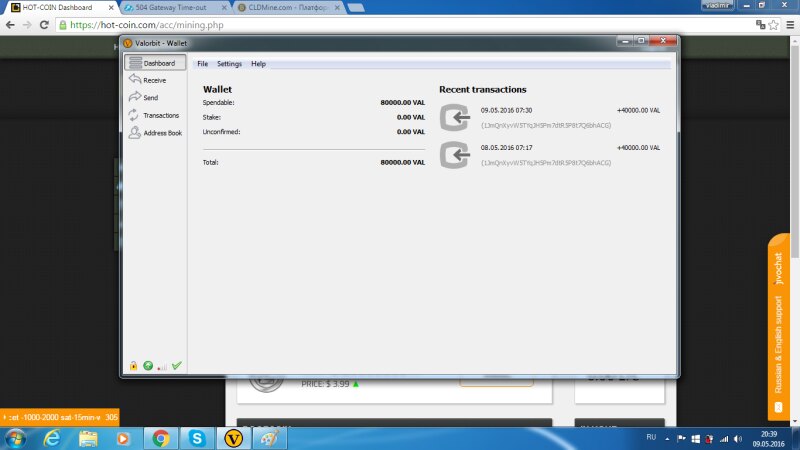Check the network connection bars icon
This screenshot has height=450, width=800.
[162, 367]
